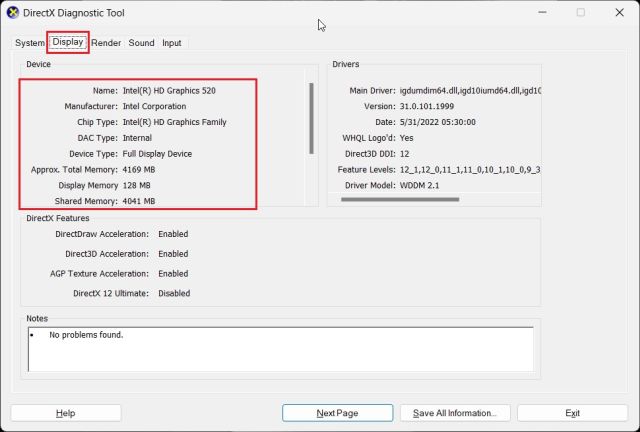The image size is (640, 432).
Task: Click Save All Information button
Action: click(x=455, y=413)
